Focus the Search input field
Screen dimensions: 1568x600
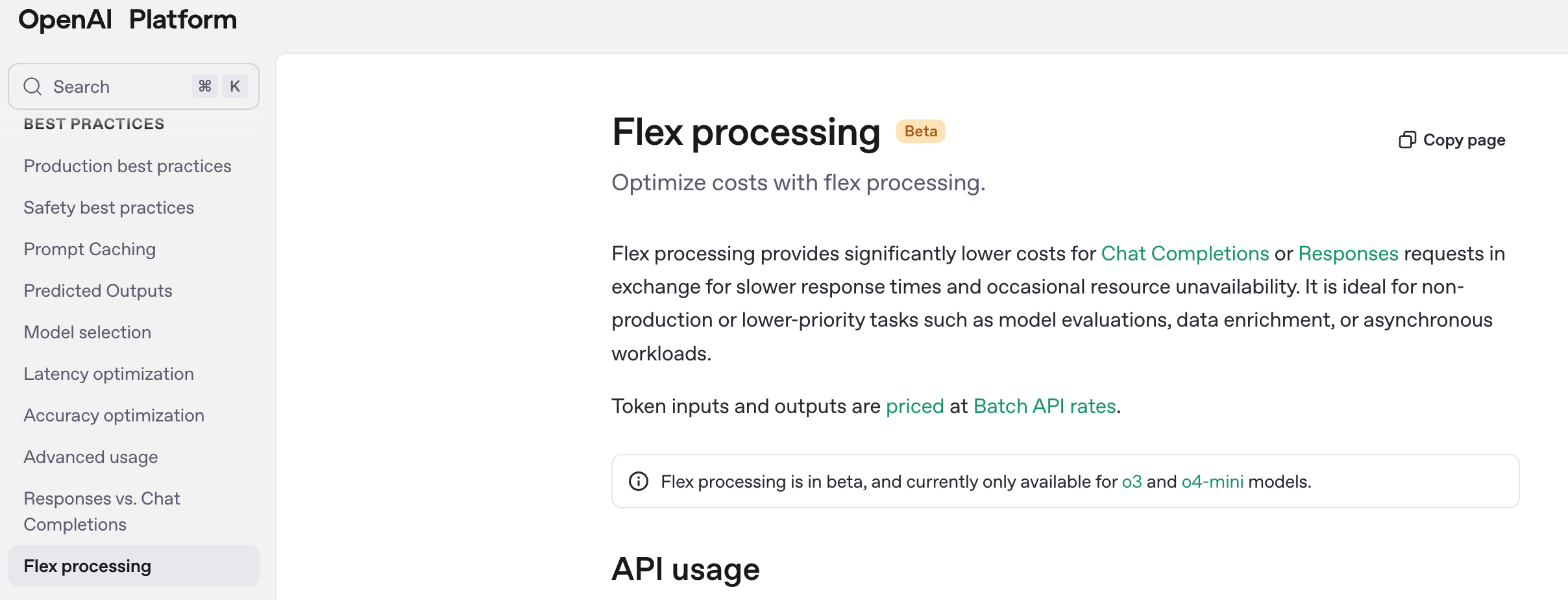coord(117,86)
